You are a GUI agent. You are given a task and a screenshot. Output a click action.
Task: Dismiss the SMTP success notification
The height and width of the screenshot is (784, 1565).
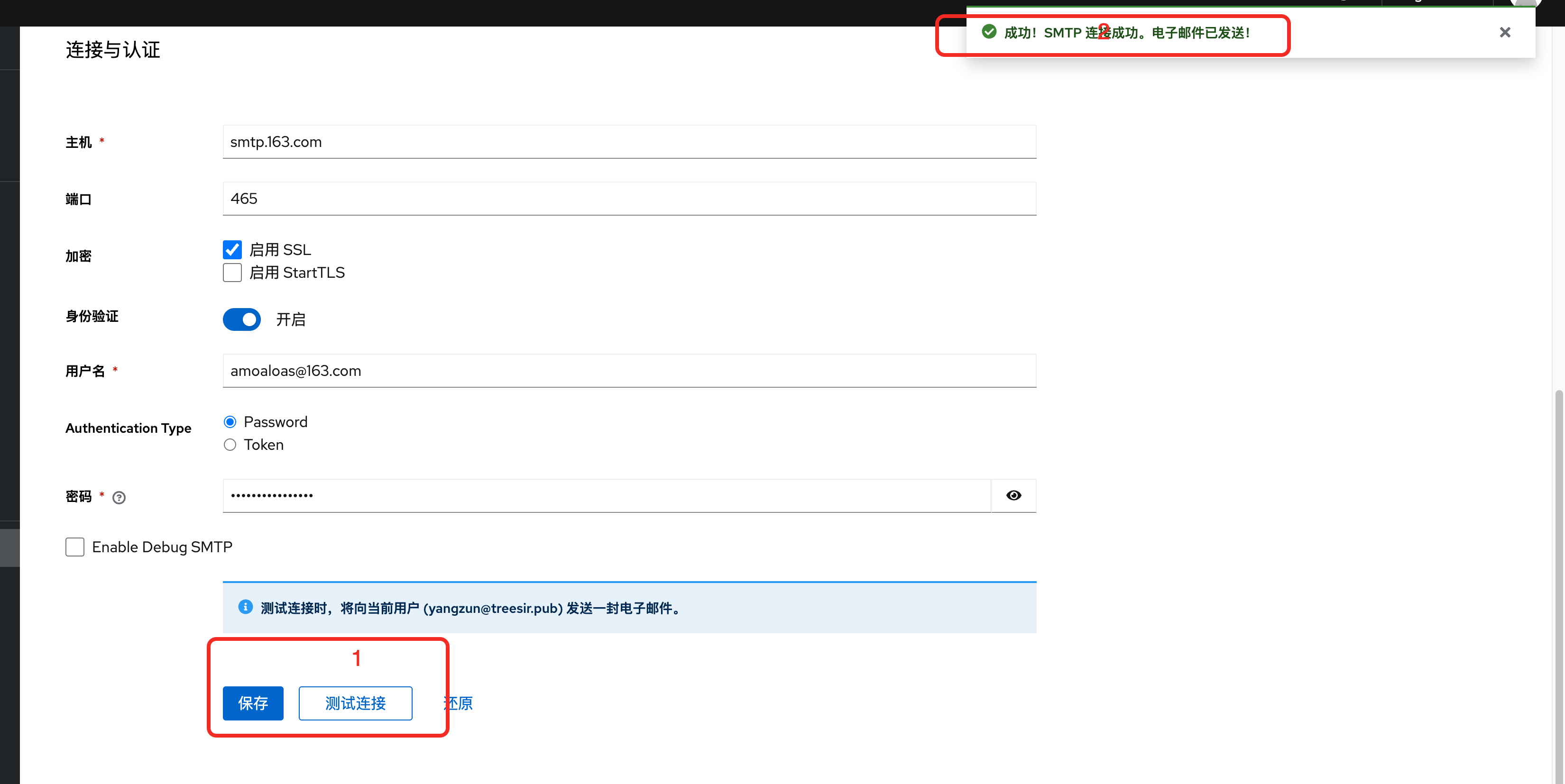point(1505,33)
